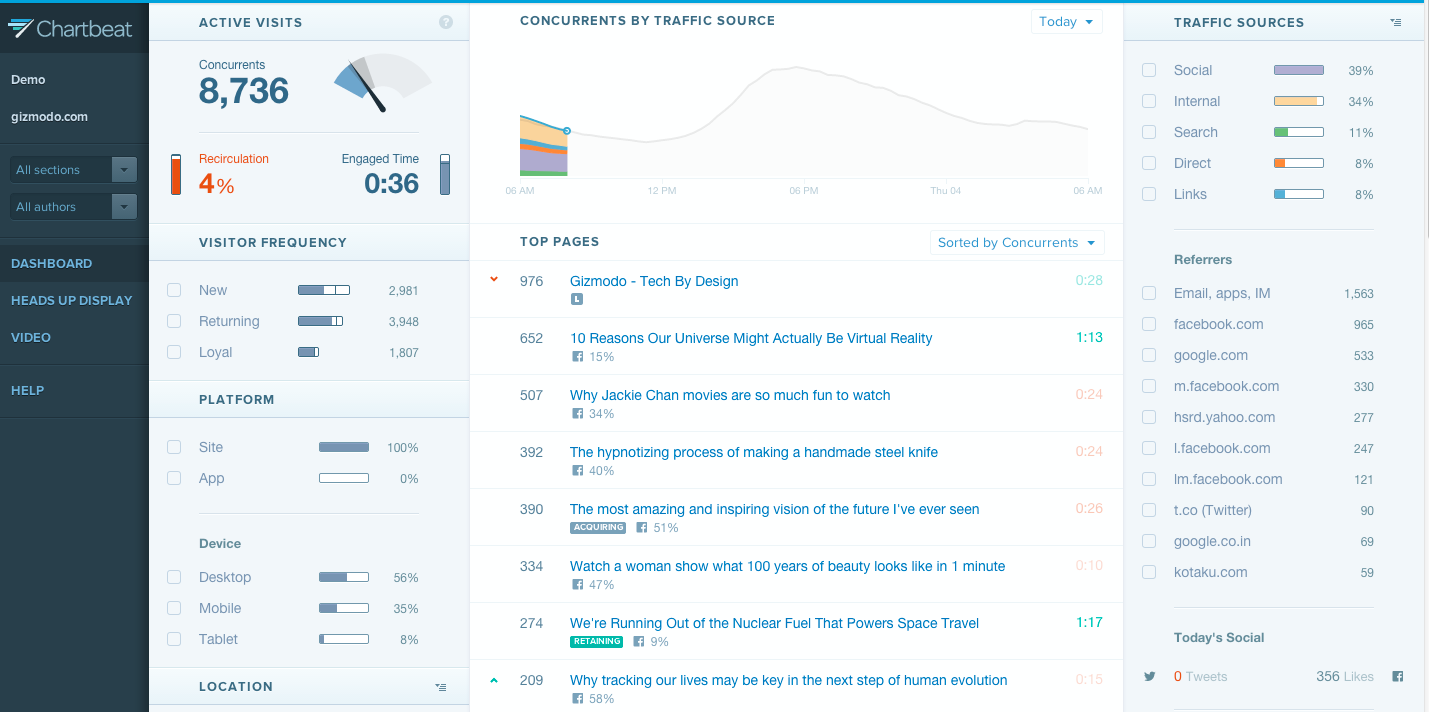This screenshot has width=1429, height=712.
Task: Filter by Tablet device checkbox
Action: [x=174, y=639]
